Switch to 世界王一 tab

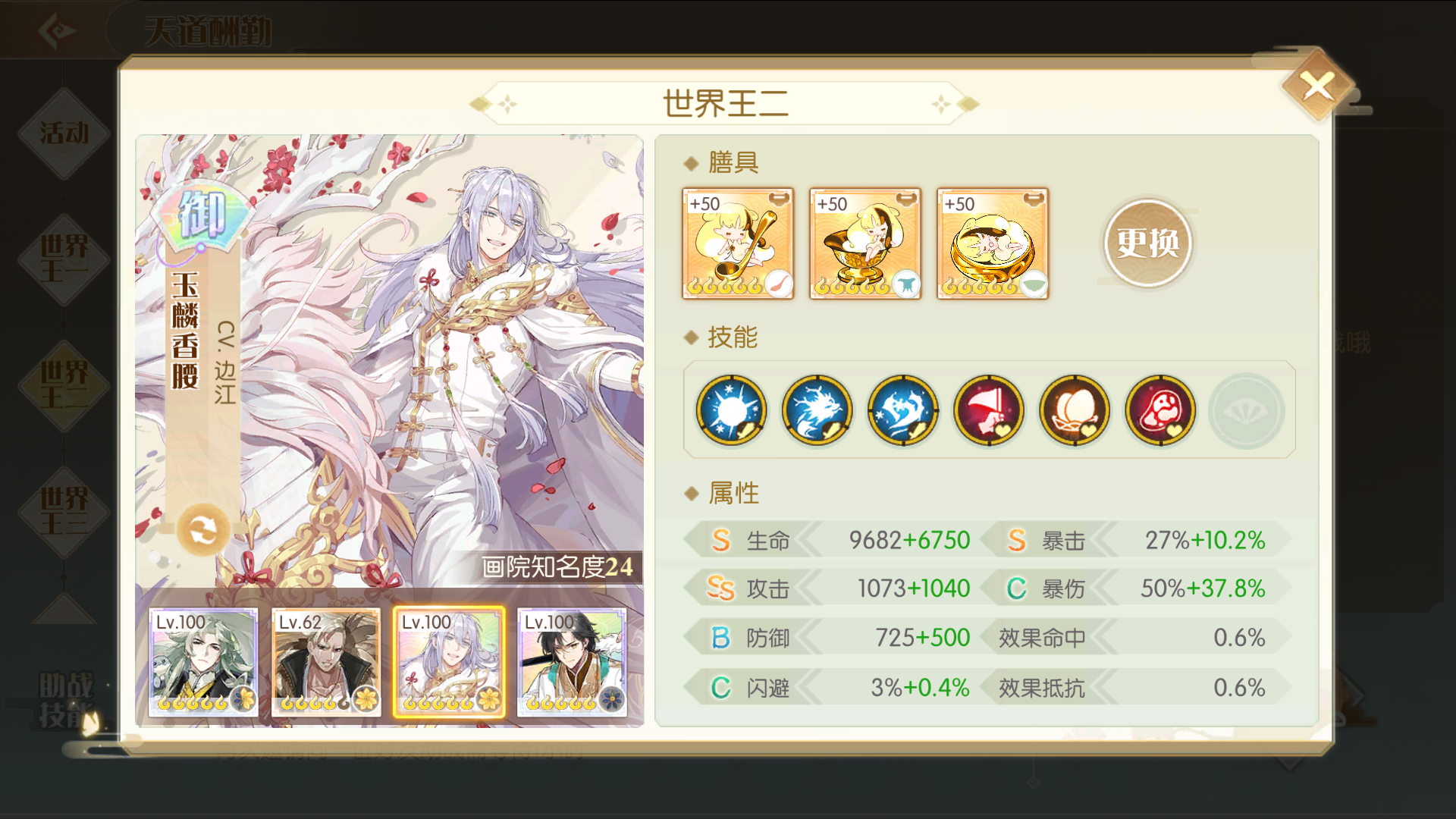pyautogui.click(x=64, y=259)
